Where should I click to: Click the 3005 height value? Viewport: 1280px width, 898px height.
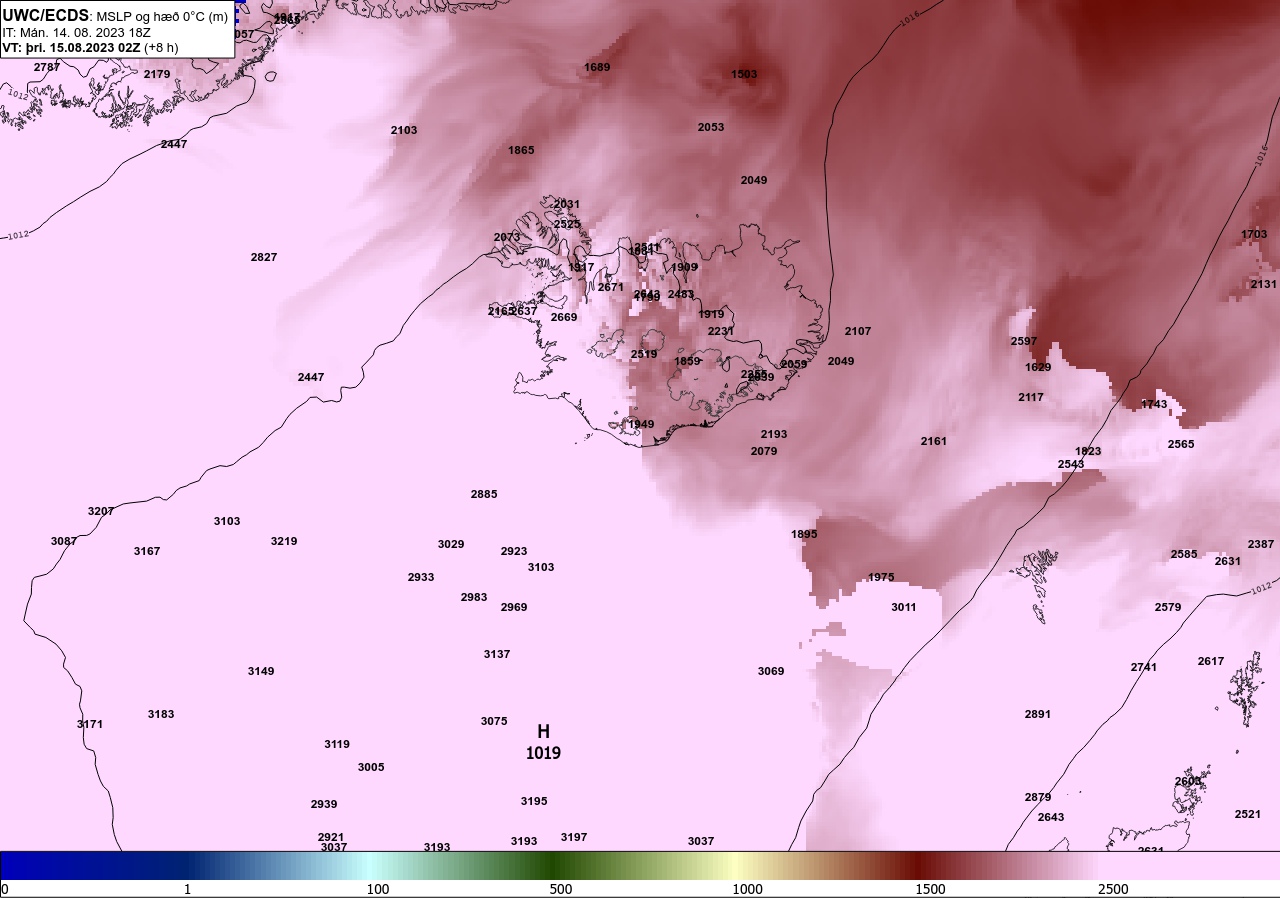click(371, 767)
